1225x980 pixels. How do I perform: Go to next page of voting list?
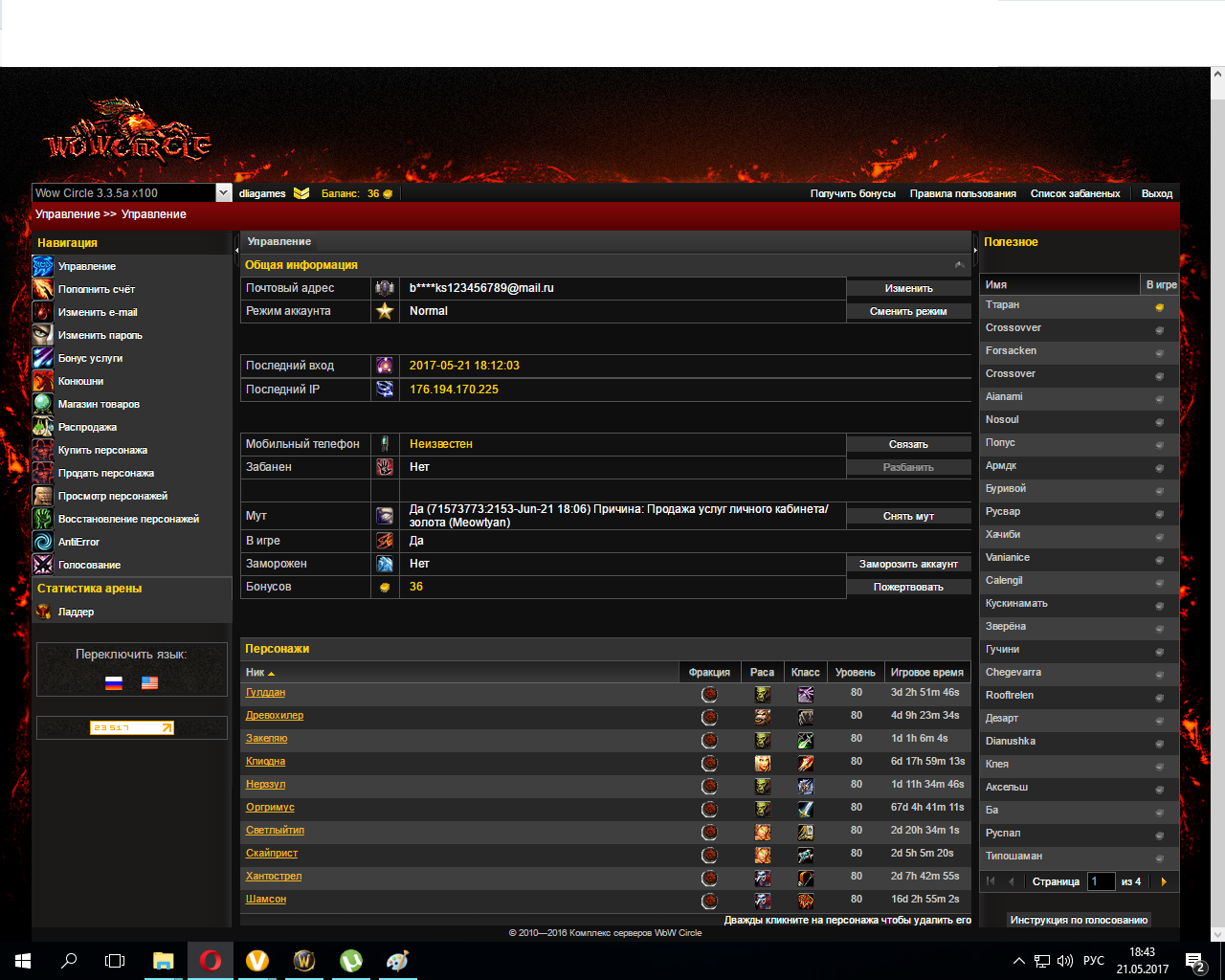click(1164, 881)
